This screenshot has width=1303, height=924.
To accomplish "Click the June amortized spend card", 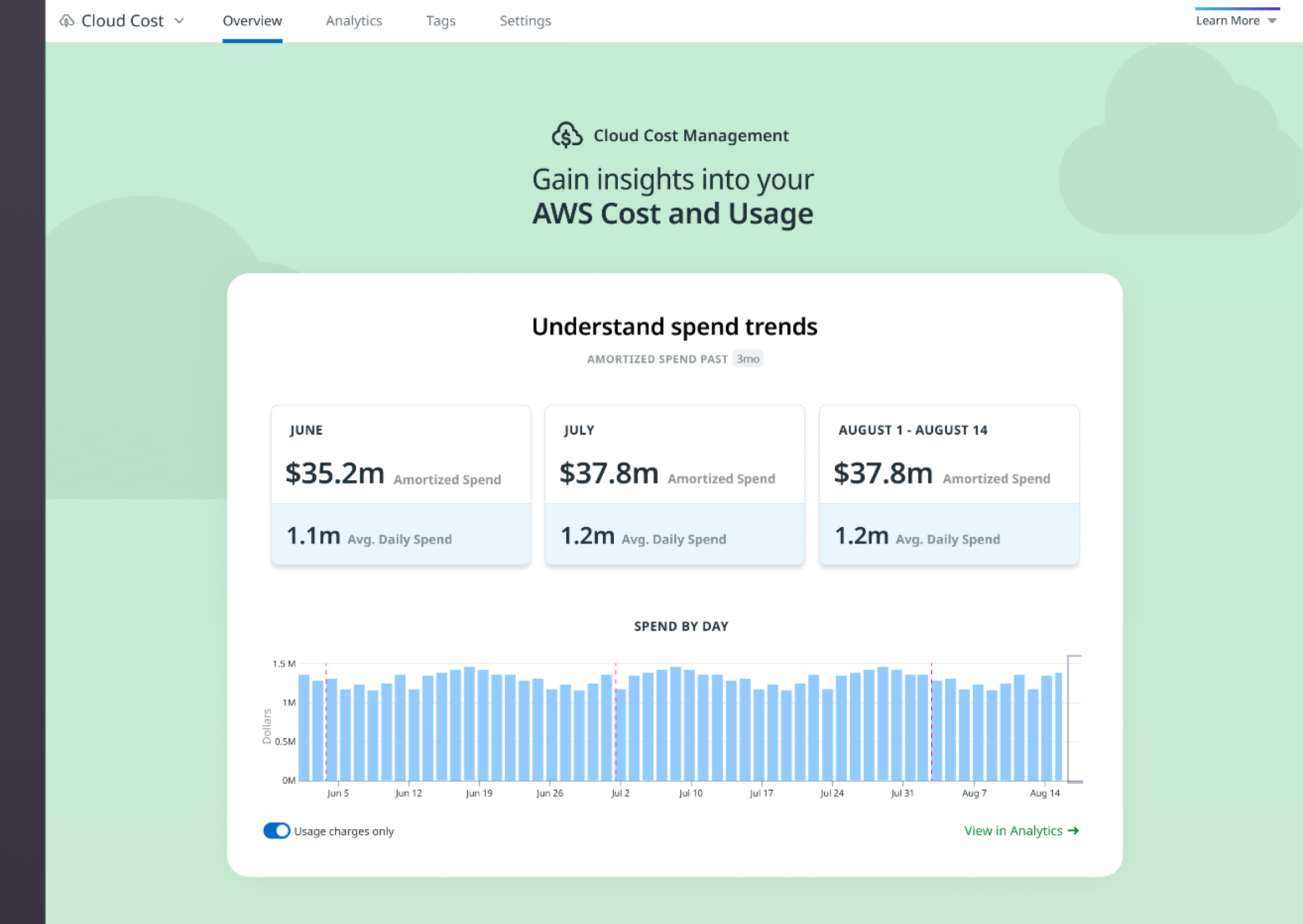I will 401,484.
